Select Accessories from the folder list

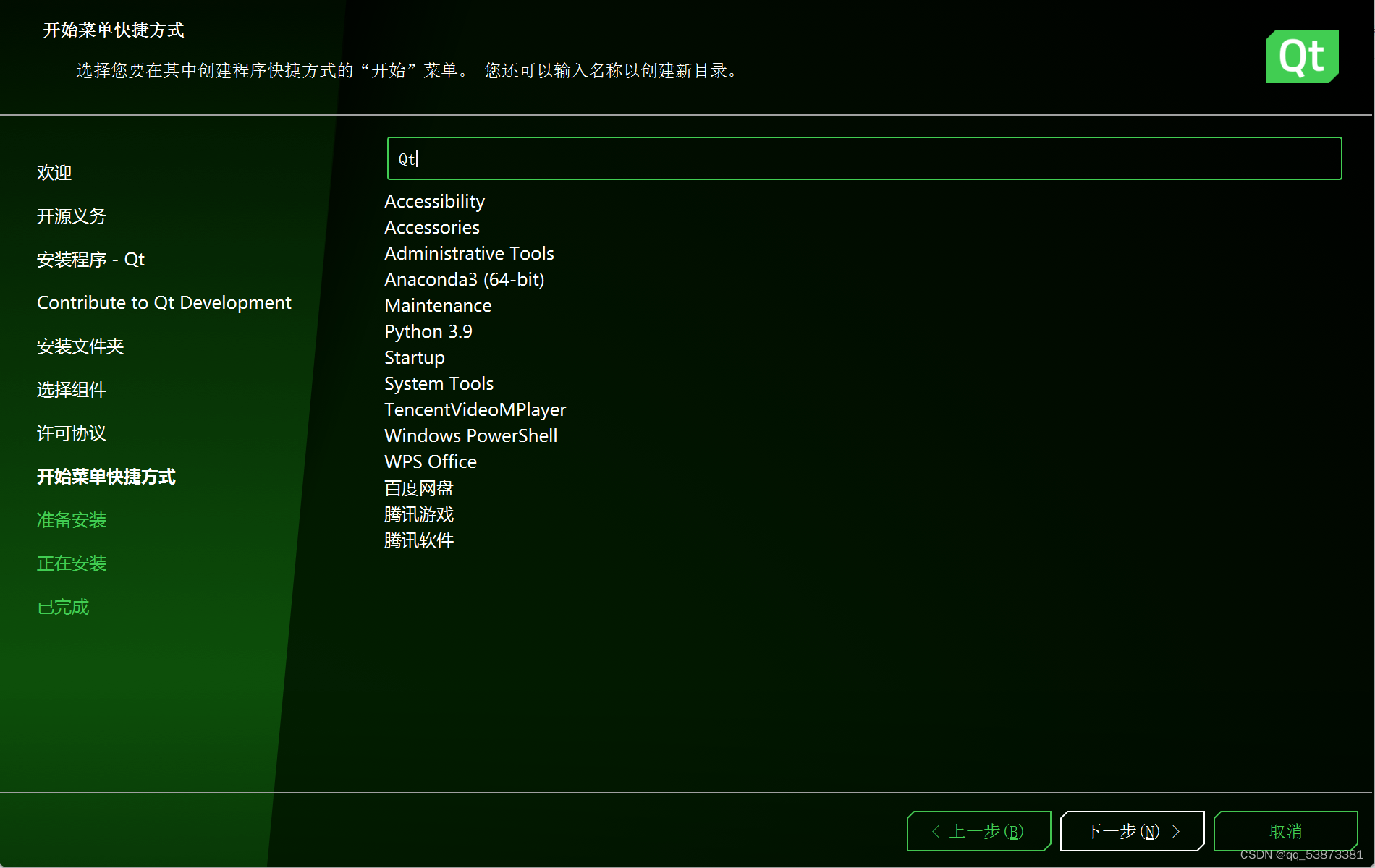point(431,227)
